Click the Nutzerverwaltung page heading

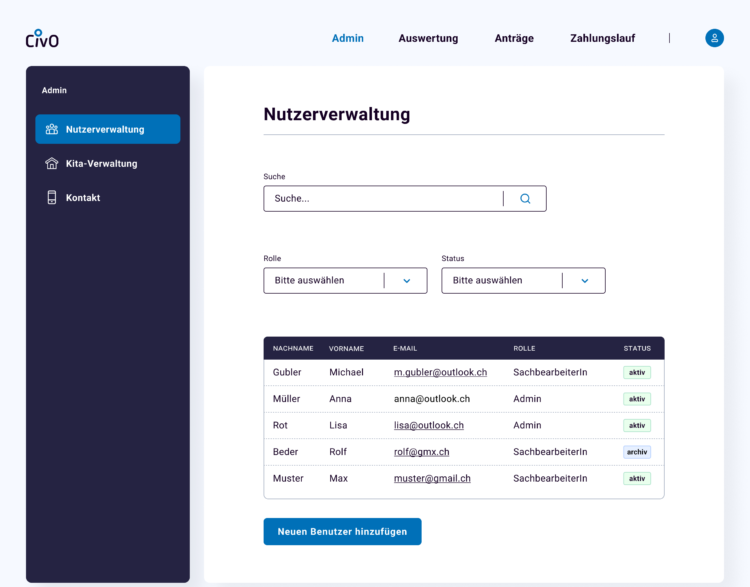click(x=337, y=114)
